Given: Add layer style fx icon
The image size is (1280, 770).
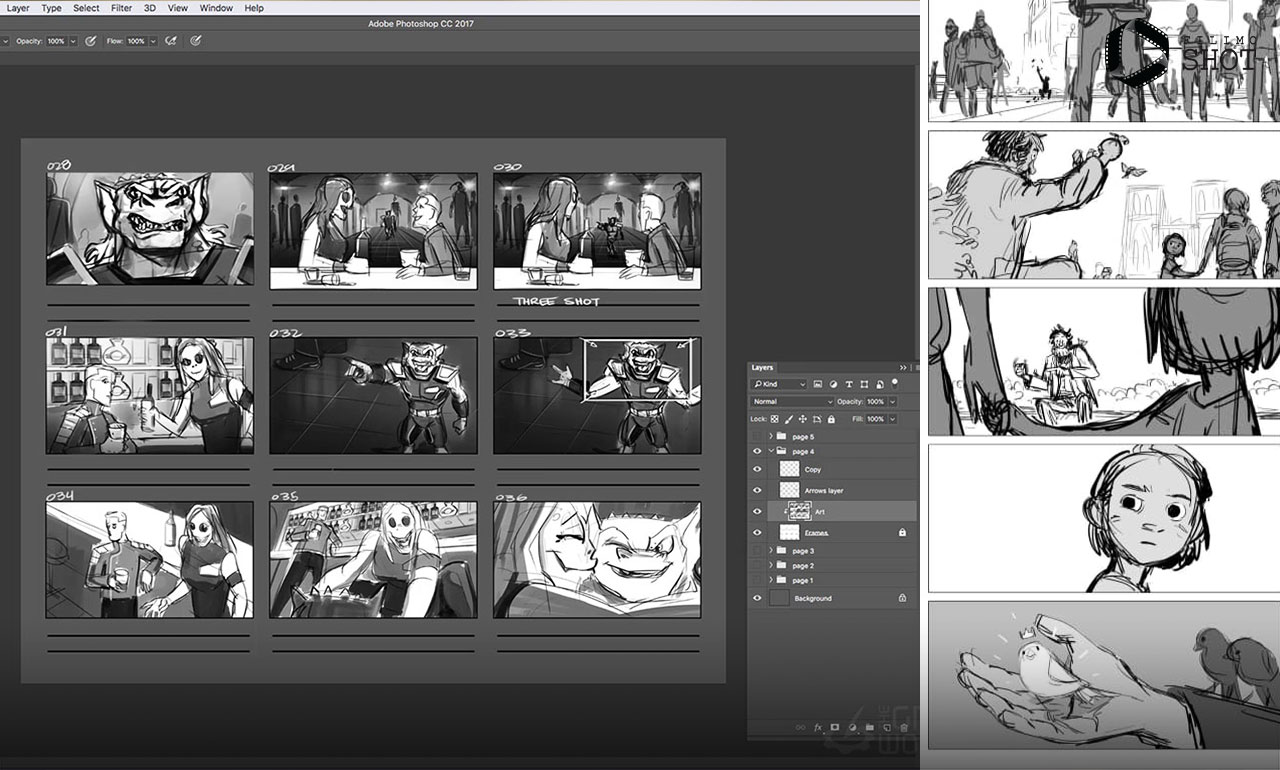Looking at the screenshot, I should click(x=817, y=727).
